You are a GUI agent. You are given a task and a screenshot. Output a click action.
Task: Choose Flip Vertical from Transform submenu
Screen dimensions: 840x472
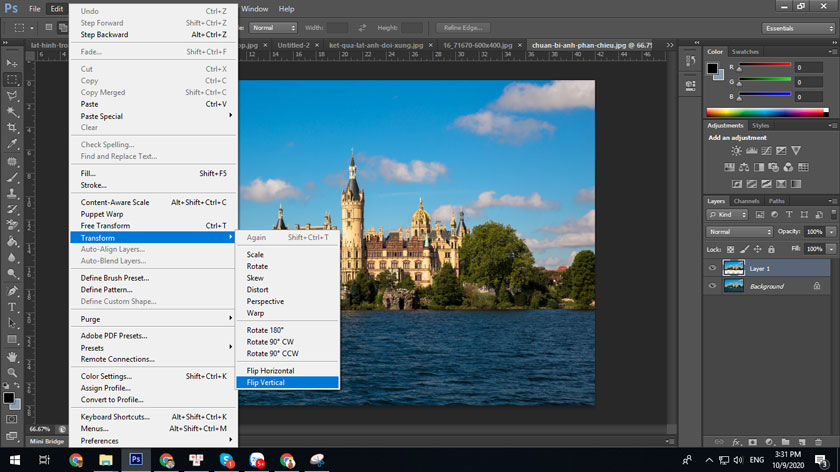tap(288, 383)
